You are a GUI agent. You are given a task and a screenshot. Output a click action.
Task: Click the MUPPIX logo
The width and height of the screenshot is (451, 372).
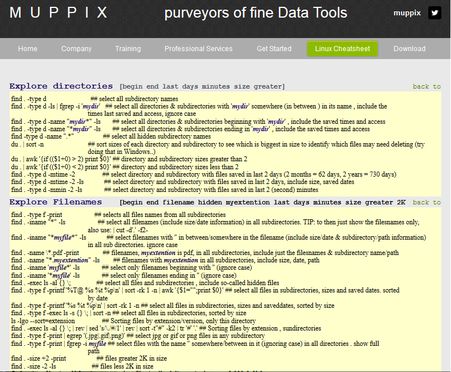click(x=58, y=13)
